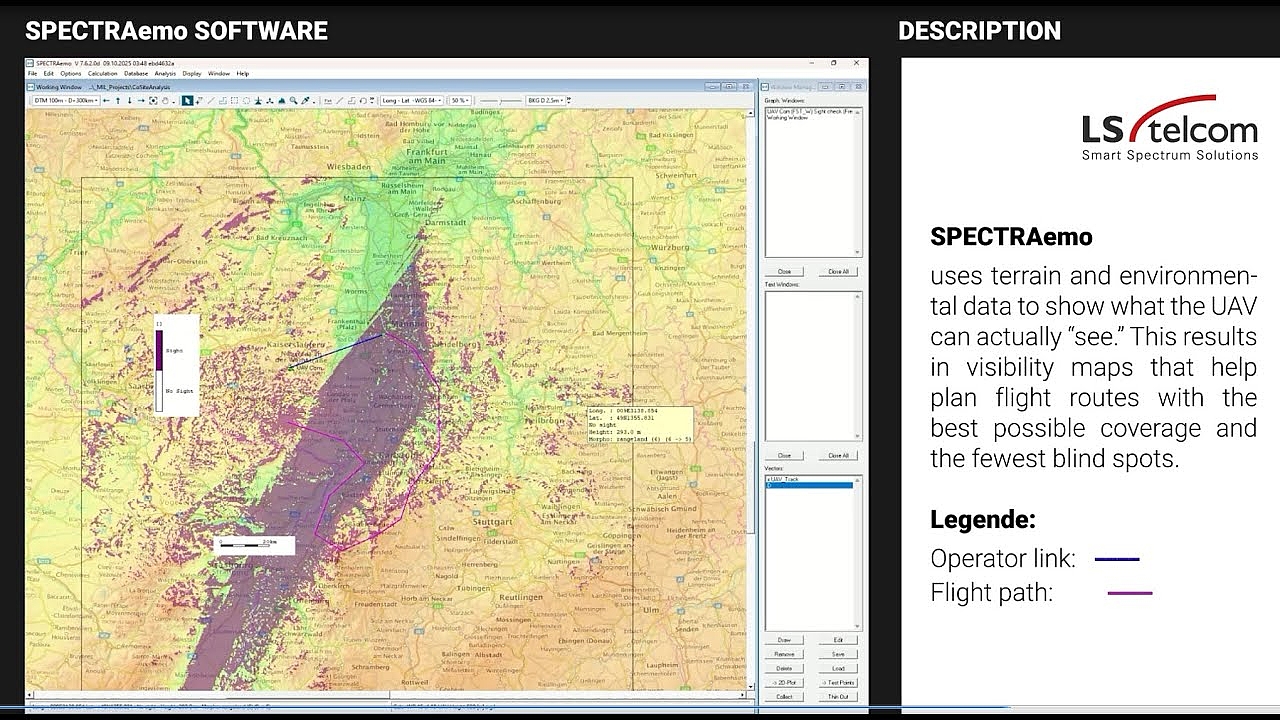Open the BKG D 2.5m map dropdown
1280x720 pixels.
pyautogui.click(x=545, y=100)
